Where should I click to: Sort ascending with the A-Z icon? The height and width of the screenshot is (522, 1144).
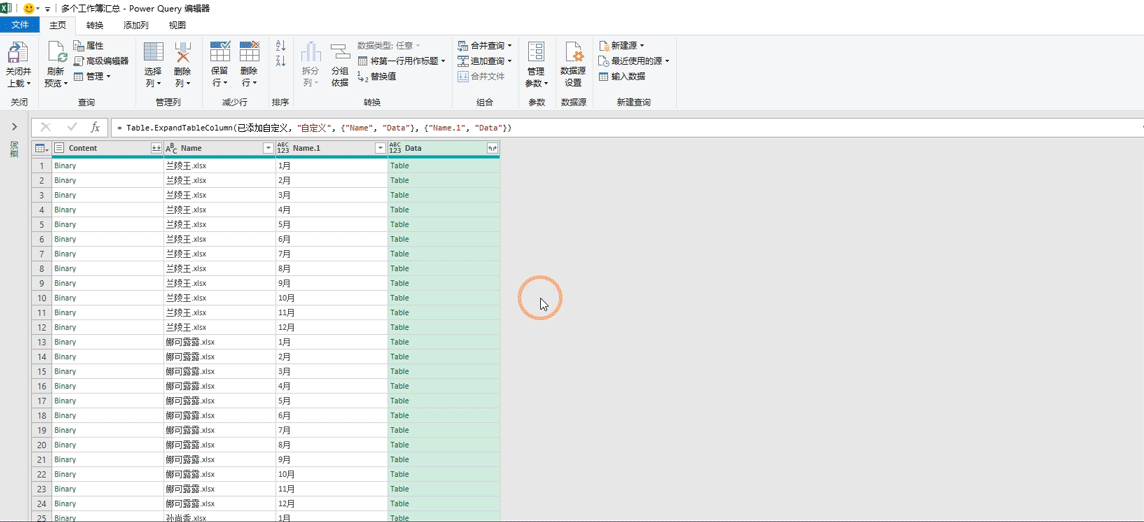(280, 47)
